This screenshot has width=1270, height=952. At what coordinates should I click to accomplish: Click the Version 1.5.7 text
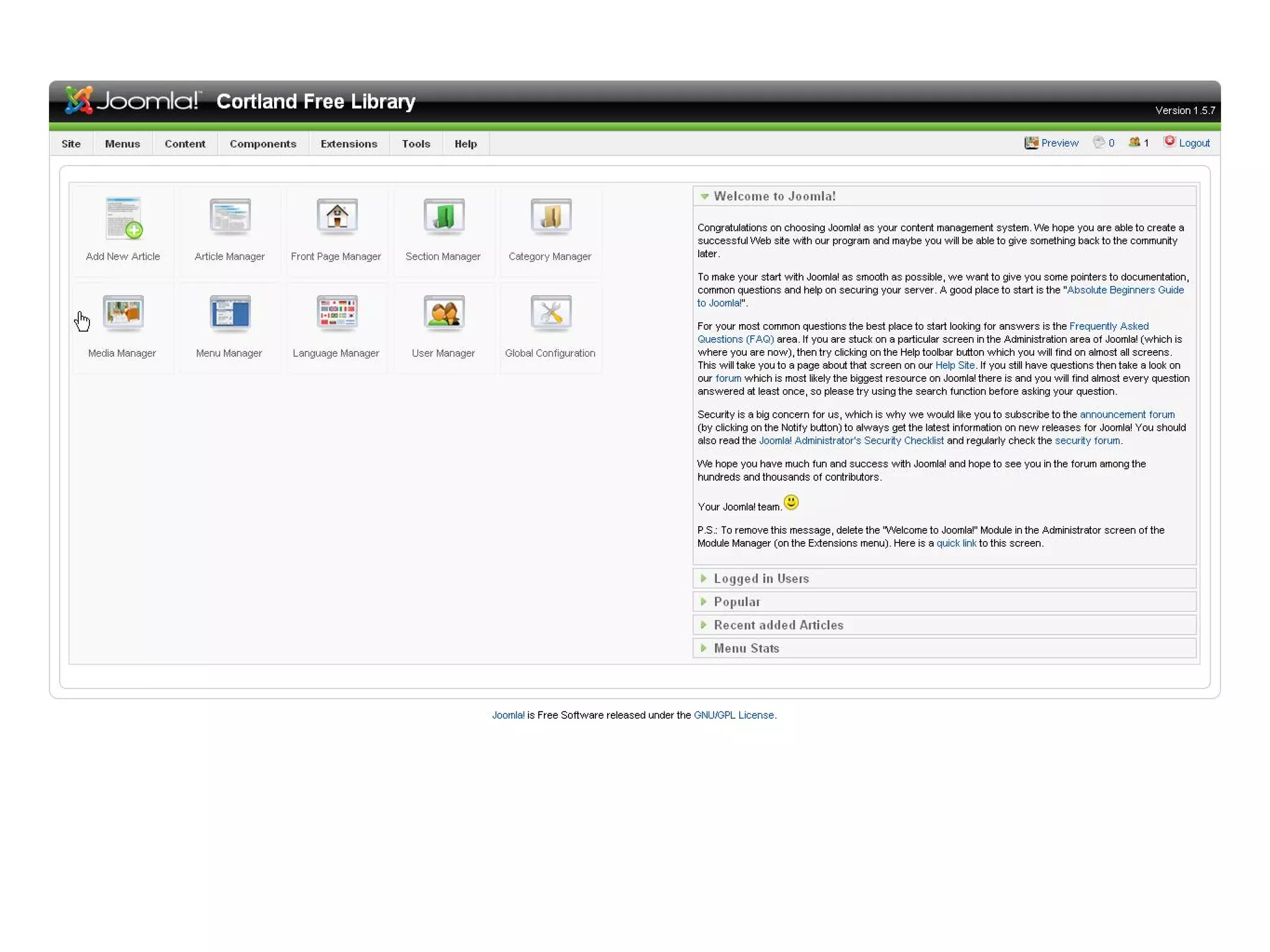click(1185, 110)
